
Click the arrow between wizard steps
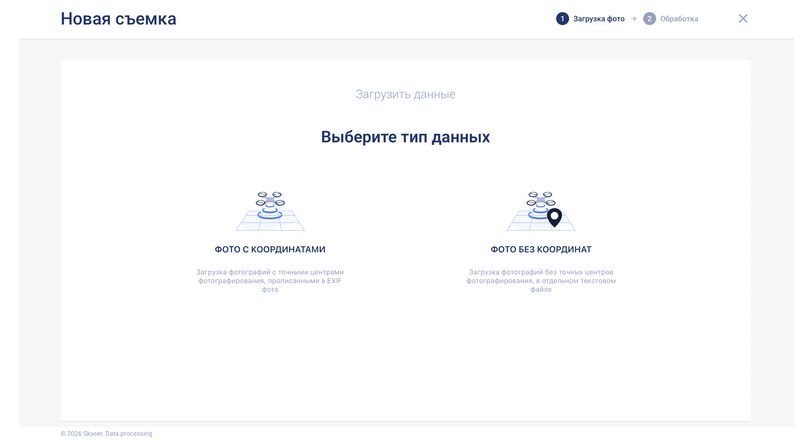633,19
